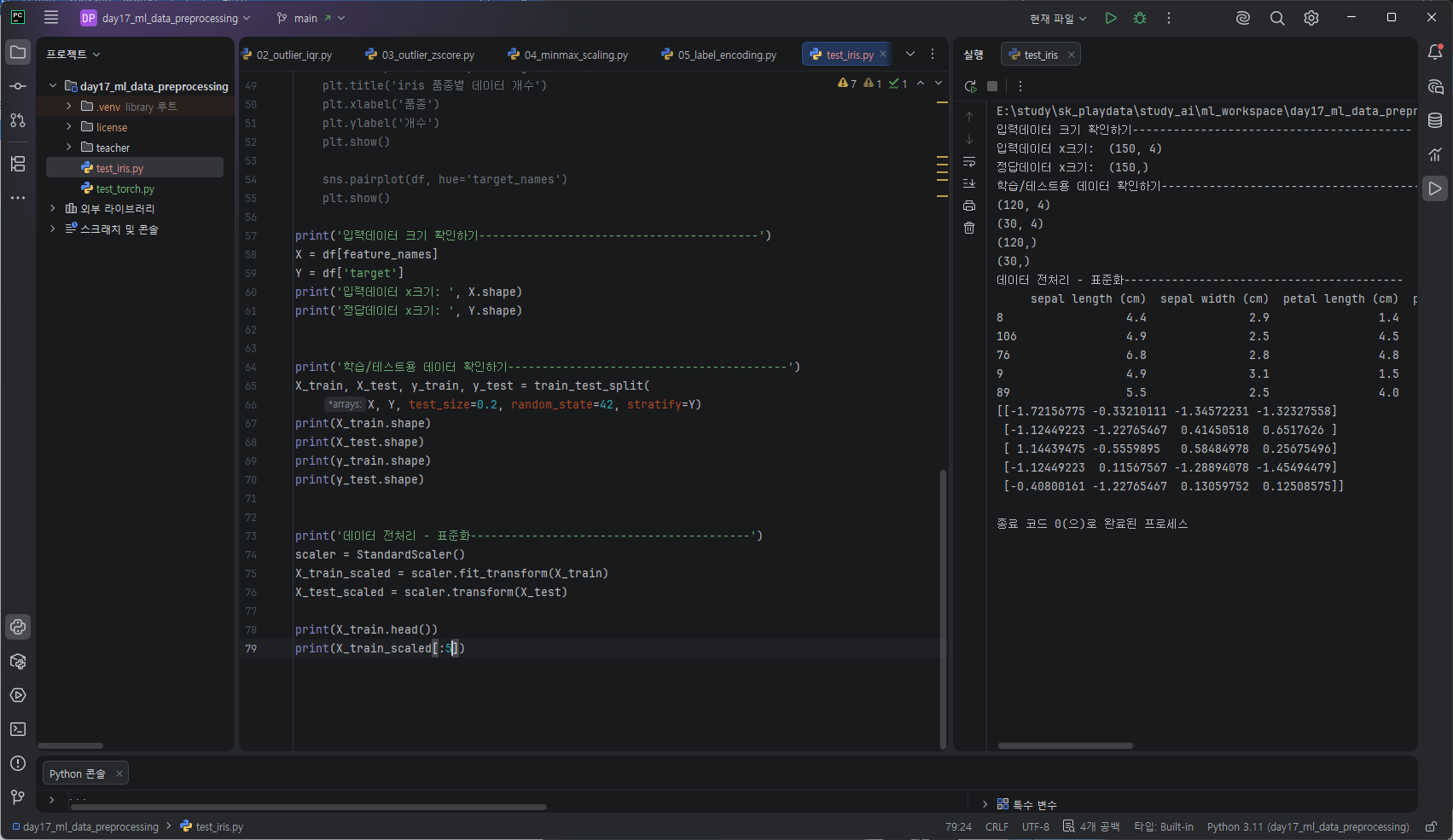
Task: Open the Git tool window
Action: tap(18, 797)
